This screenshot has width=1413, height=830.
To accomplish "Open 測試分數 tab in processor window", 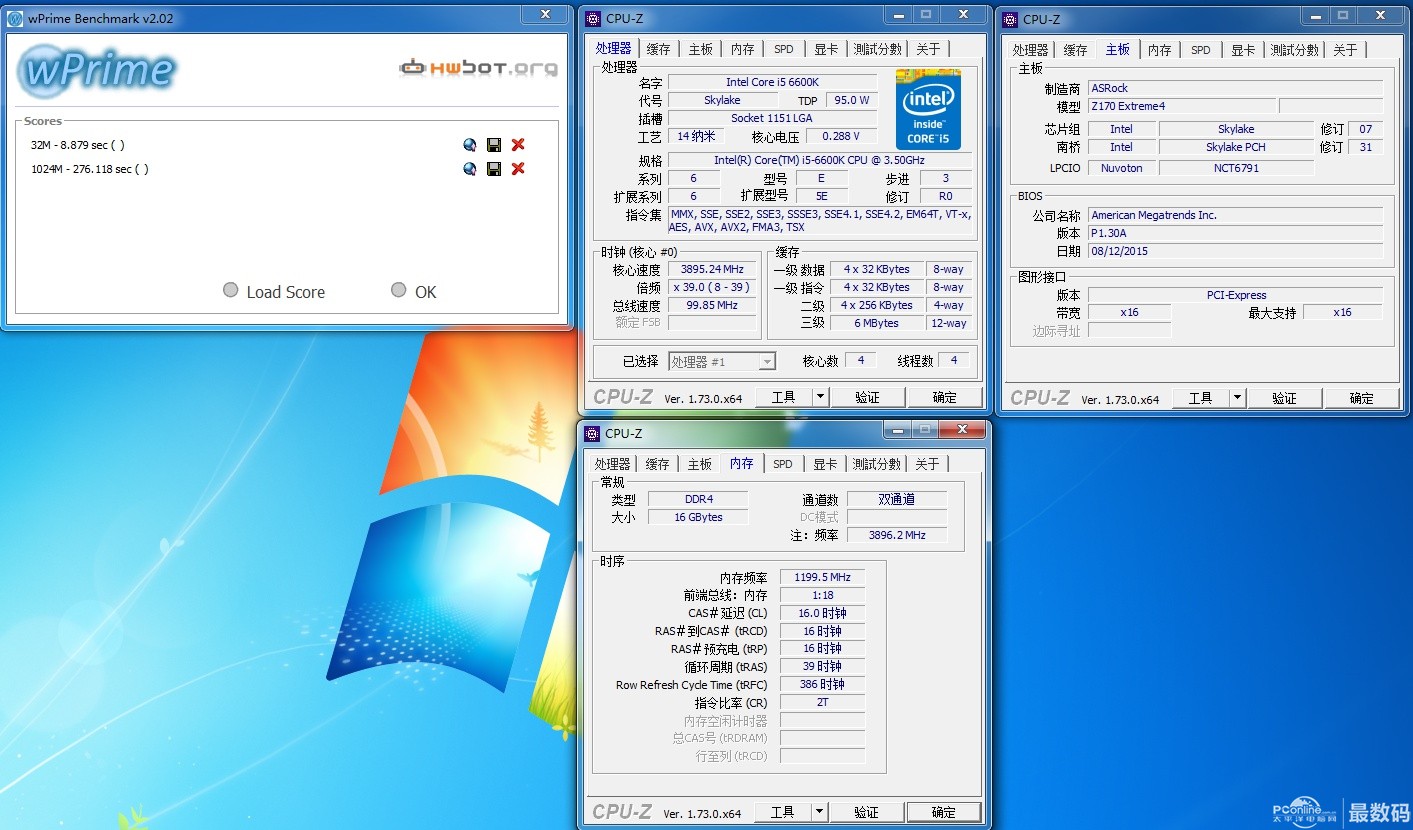I will coord(878,49).
